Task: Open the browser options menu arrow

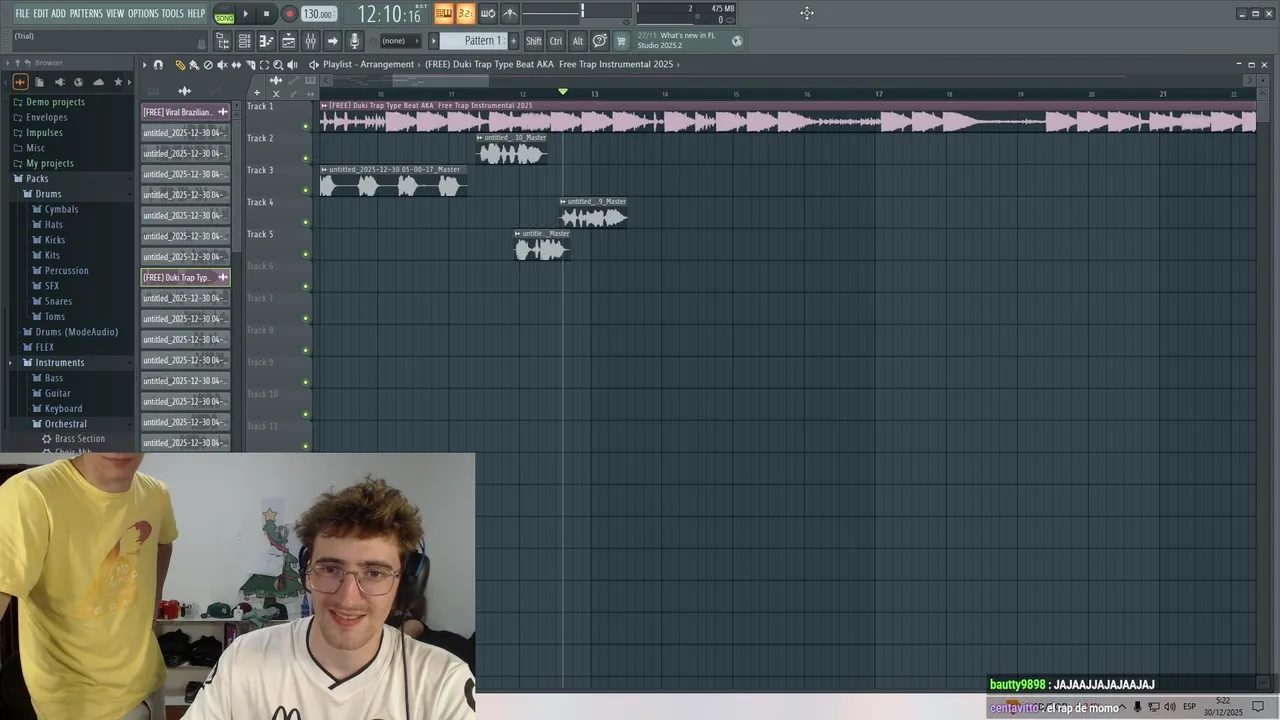Action: tap(7, 63)
